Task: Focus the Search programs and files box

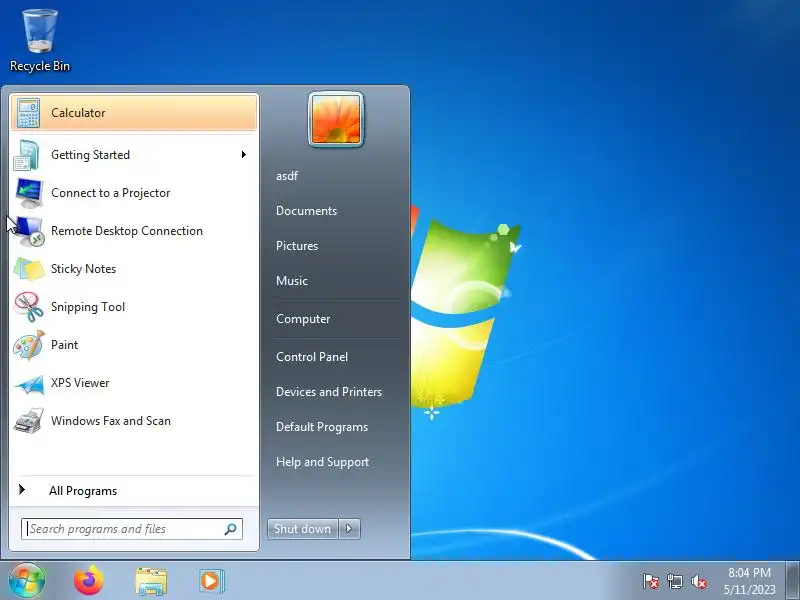Action: tap(132, 529)
